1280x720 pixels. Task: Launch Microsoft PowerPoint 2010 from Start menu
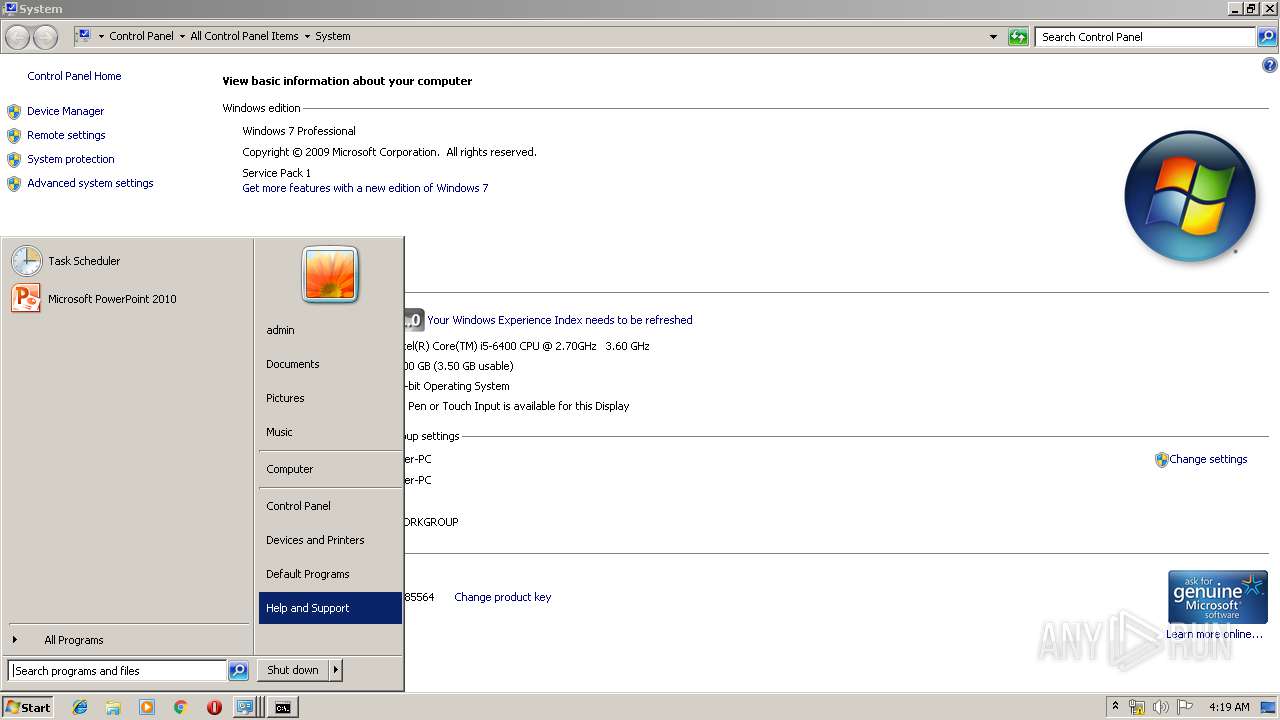pos(128,299)
